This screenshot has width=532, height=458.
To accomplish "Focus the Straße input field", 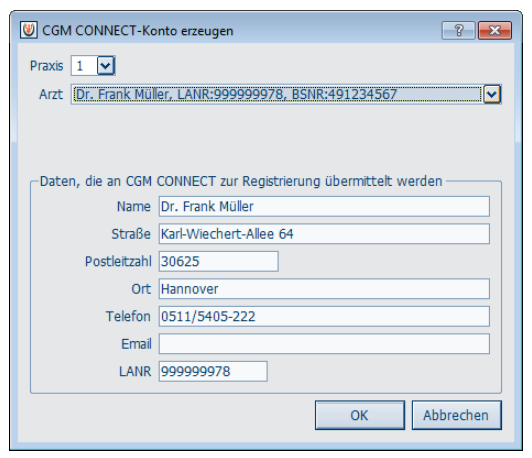I will [x=324, y=234].
